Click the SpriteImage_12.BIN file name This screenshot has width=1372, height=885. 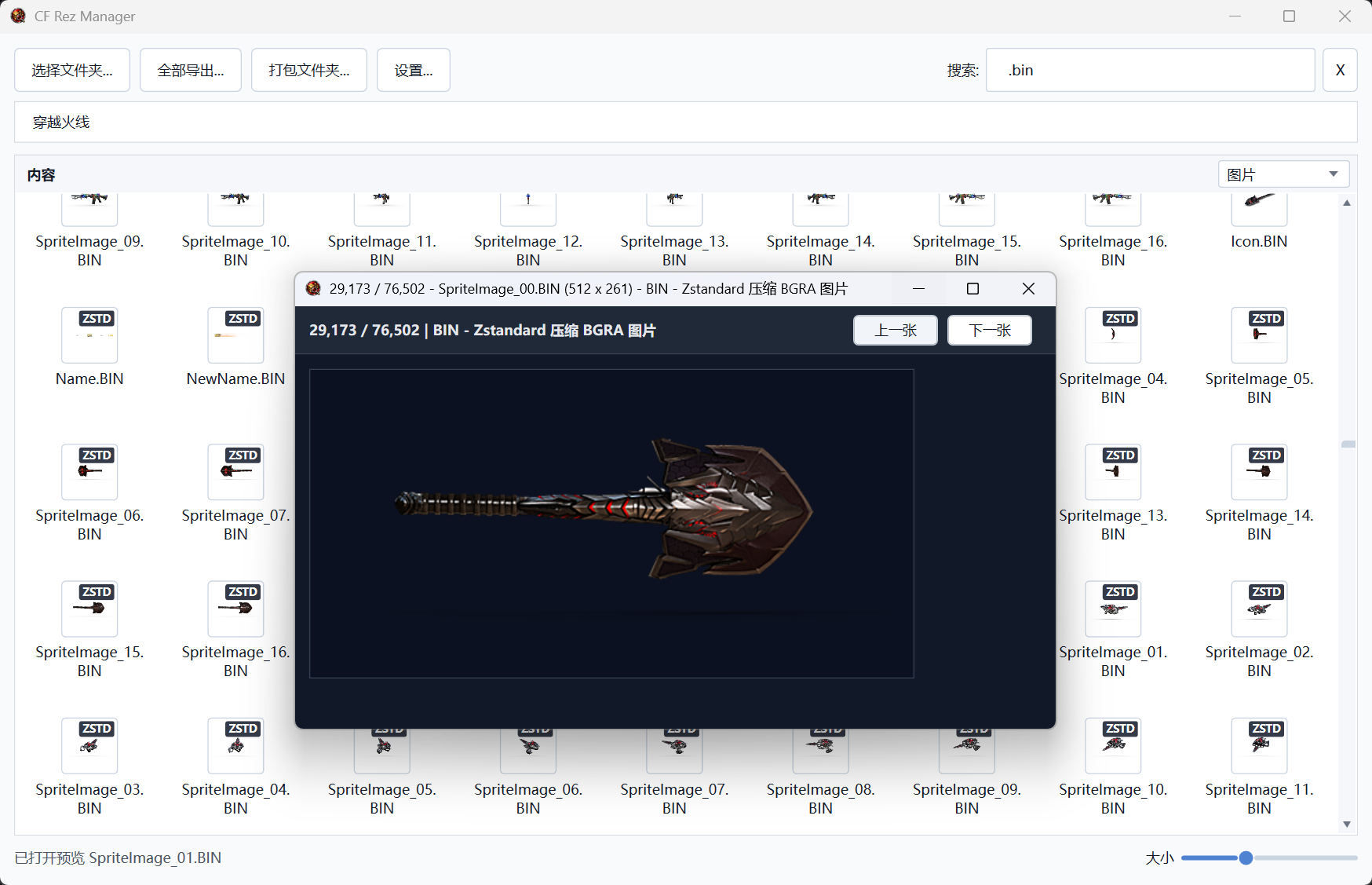(528, 251)
